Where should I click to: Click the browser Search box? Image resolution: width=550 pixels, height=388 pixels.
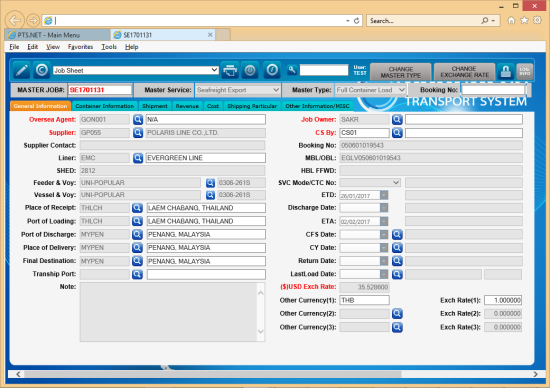tap(424, 21)
